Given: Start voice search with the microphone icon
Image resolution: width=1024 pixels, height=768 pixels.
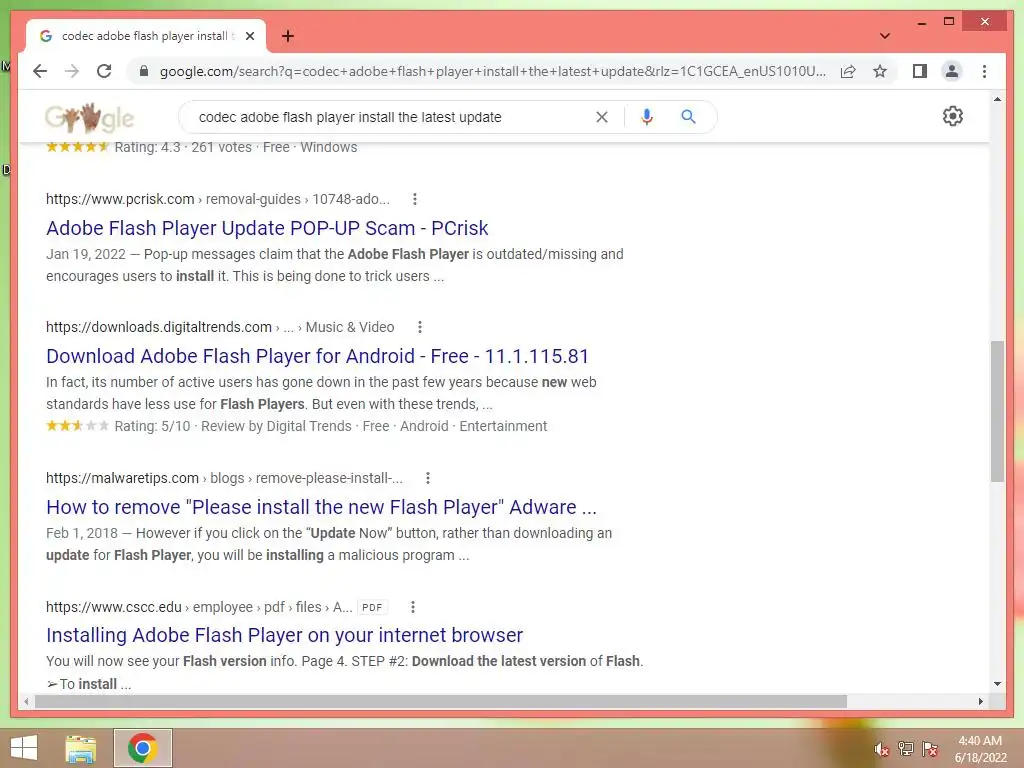Looking at the screenshot, I should (x=647, y=117).
